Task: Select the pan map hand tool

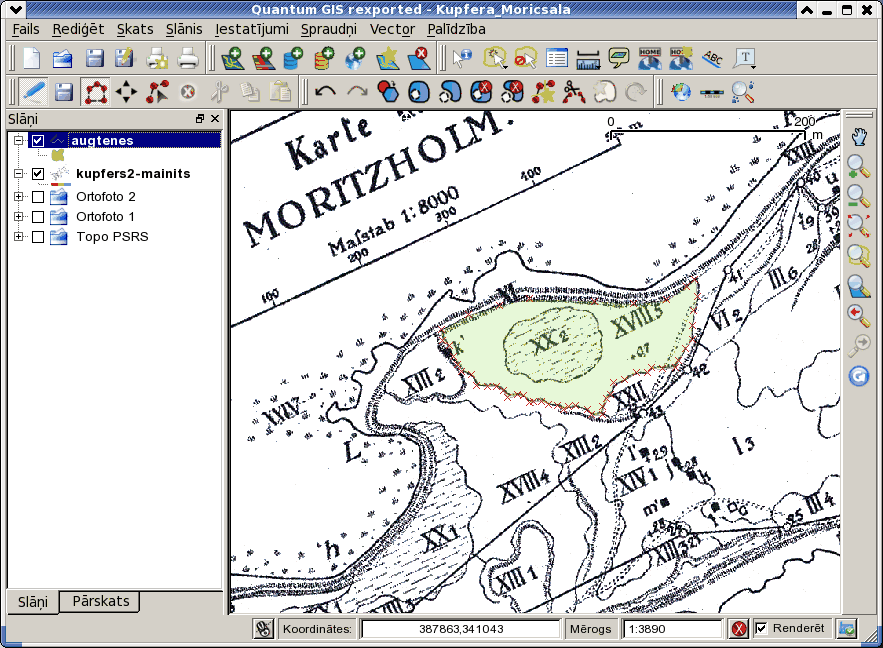Action: [x=859, y=137]
